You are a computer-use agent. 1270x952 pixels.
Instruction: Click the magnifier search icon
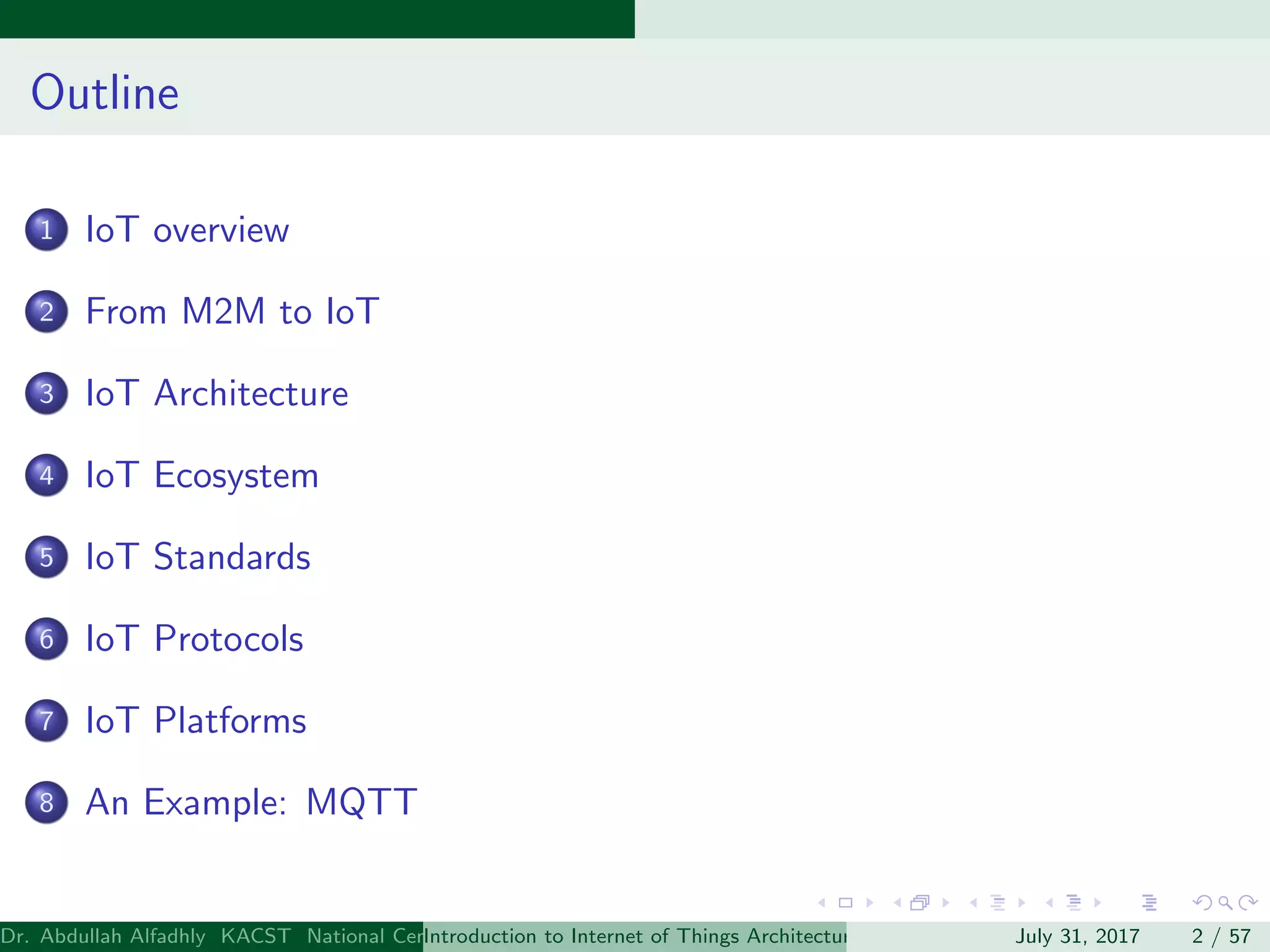(x=1225, y=903)
